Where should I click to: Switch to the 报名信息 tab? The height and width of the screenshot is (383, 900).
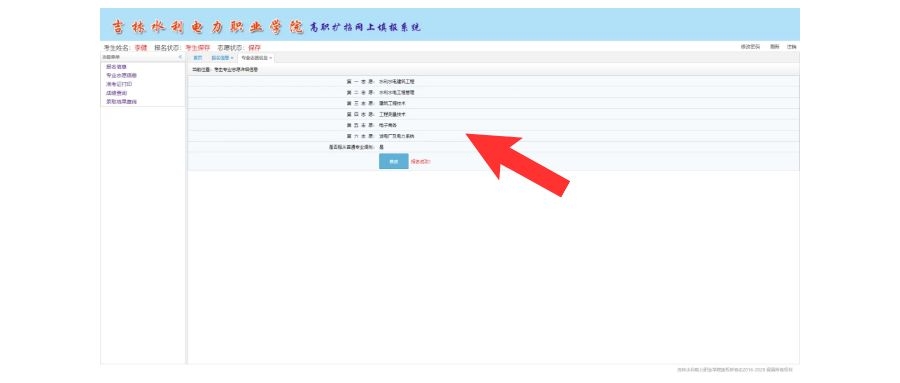coord(220,58)
